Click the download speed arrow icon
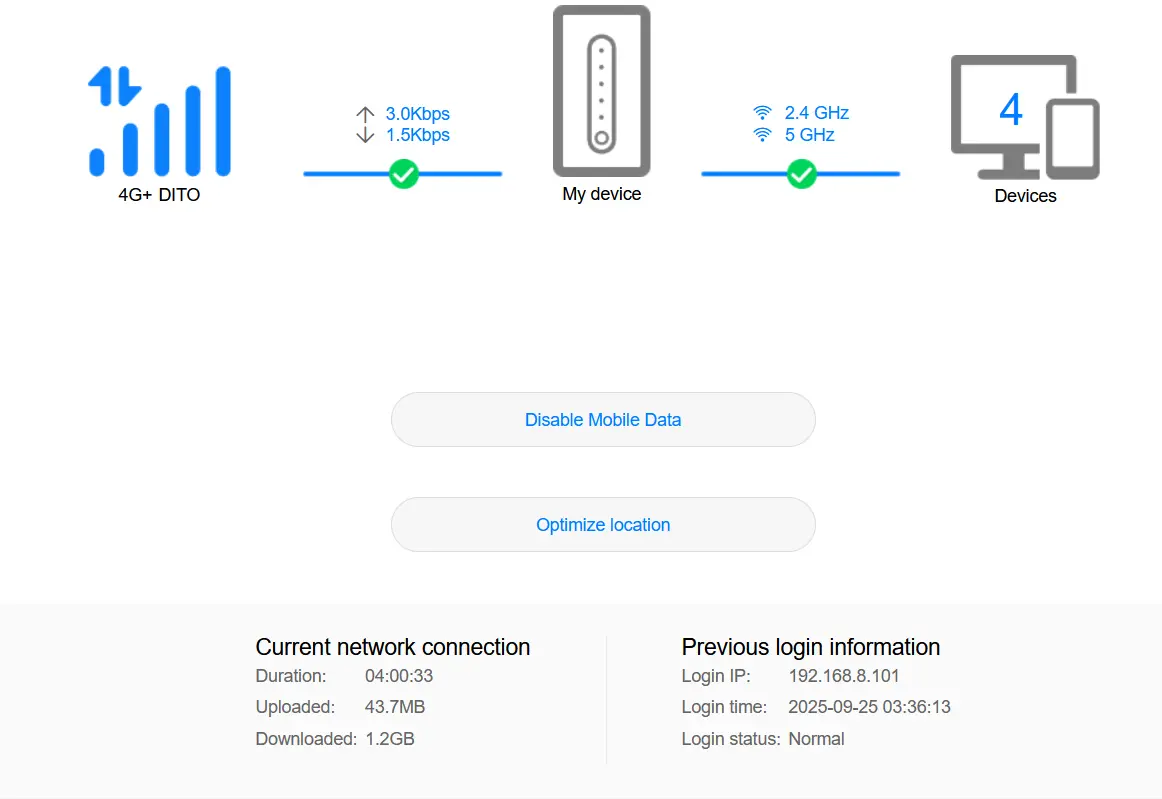This screenshot has height=799, width=1162. coord(365,135)
